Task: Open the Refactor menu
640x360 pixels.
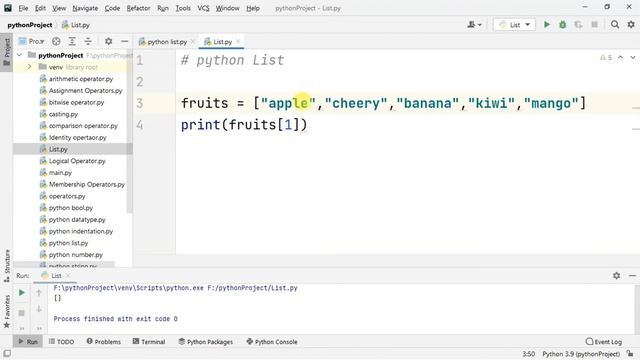Action: (138, 8)
